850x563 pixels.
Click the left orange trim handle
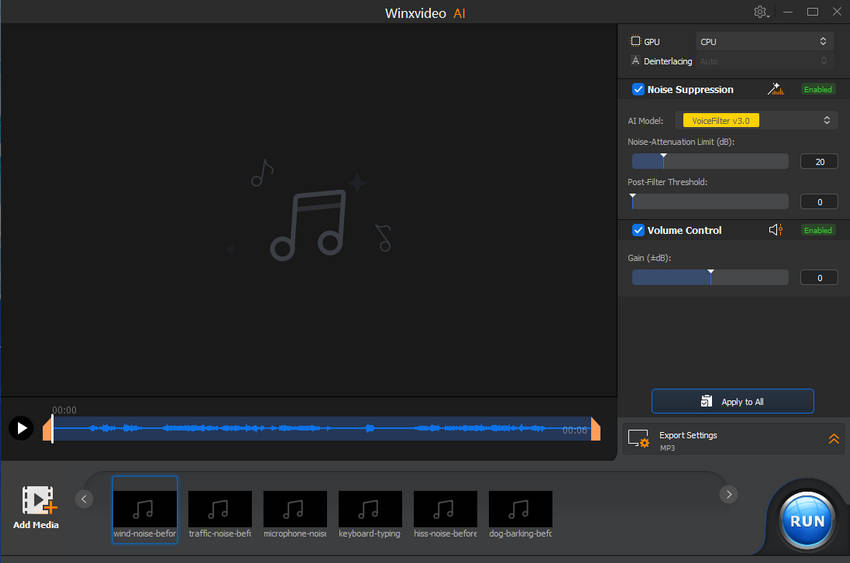coord(48,429)
